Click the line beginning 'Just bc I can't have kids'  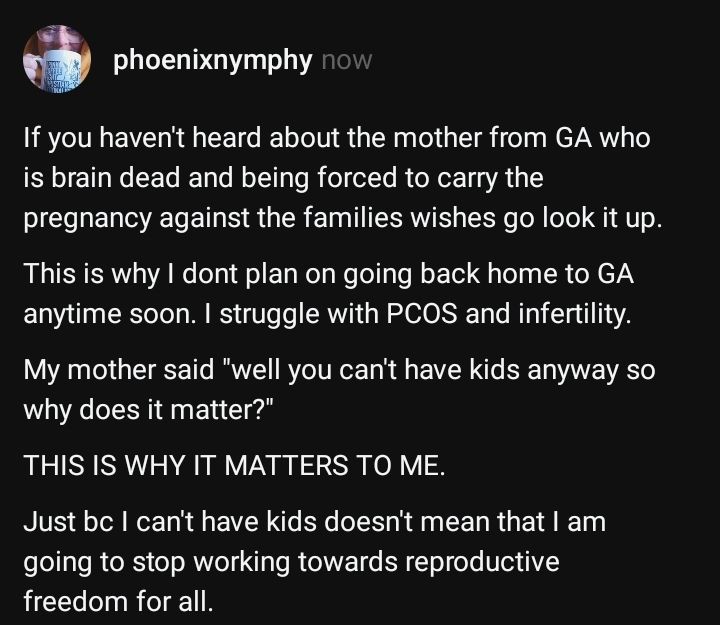[x=315, y=522]
